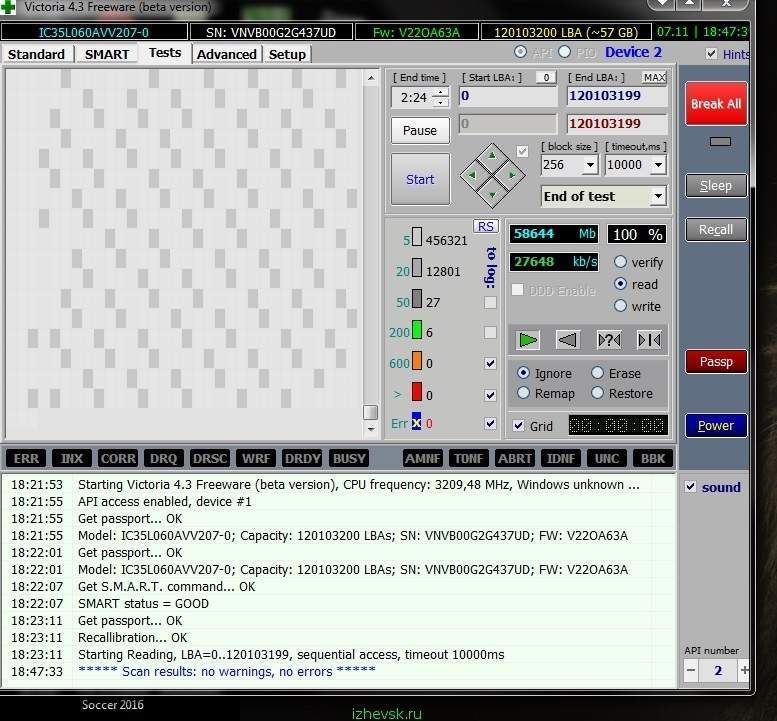Image resolution: width=777 pixels, height=721 pixels.
Task: Select the verify radio button
Action: [x=621, y=262]
